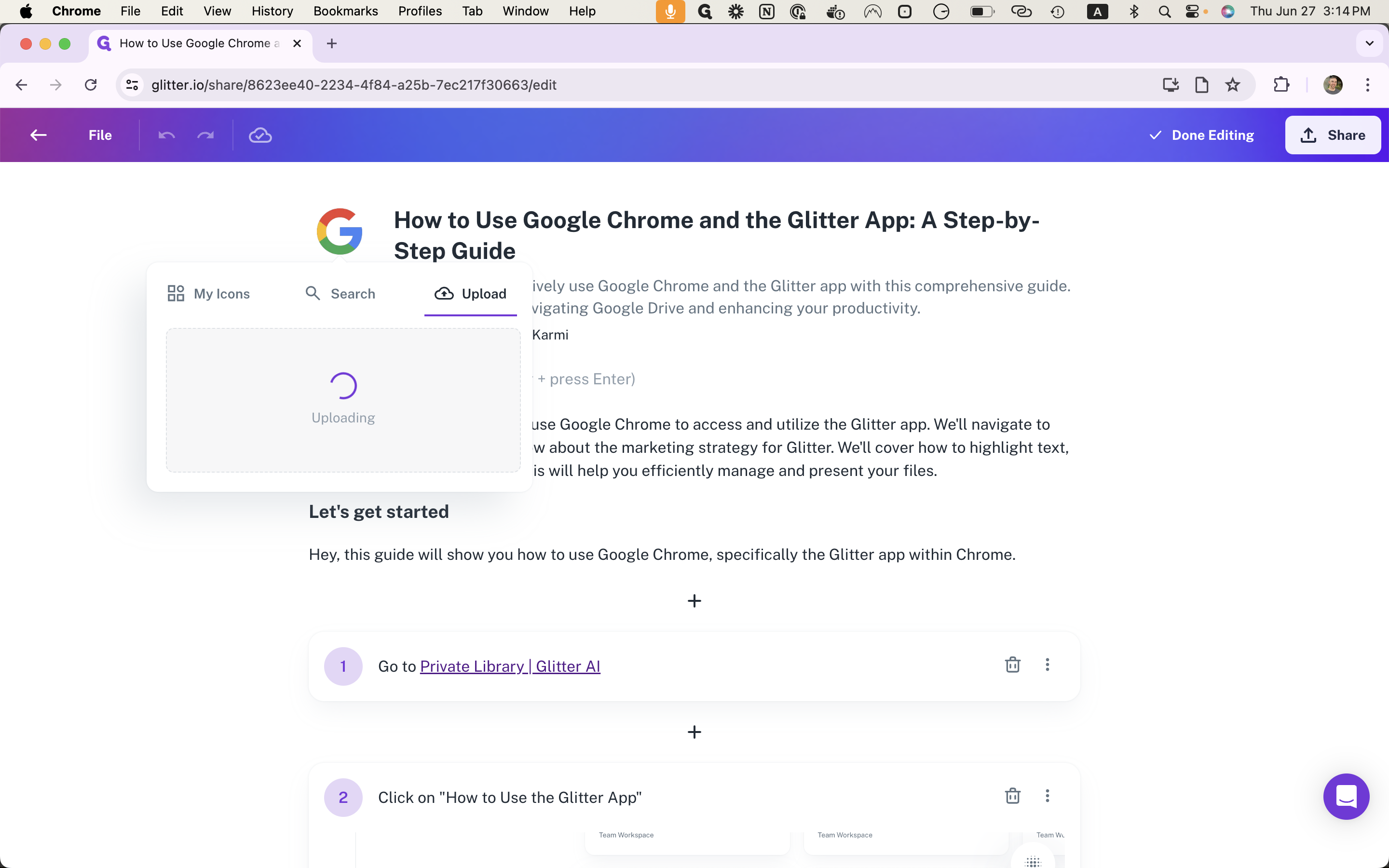Image resolution: width=1389 pixels, height=868 pixels.
Task: Click the browser back button
Action: [21, 85]
